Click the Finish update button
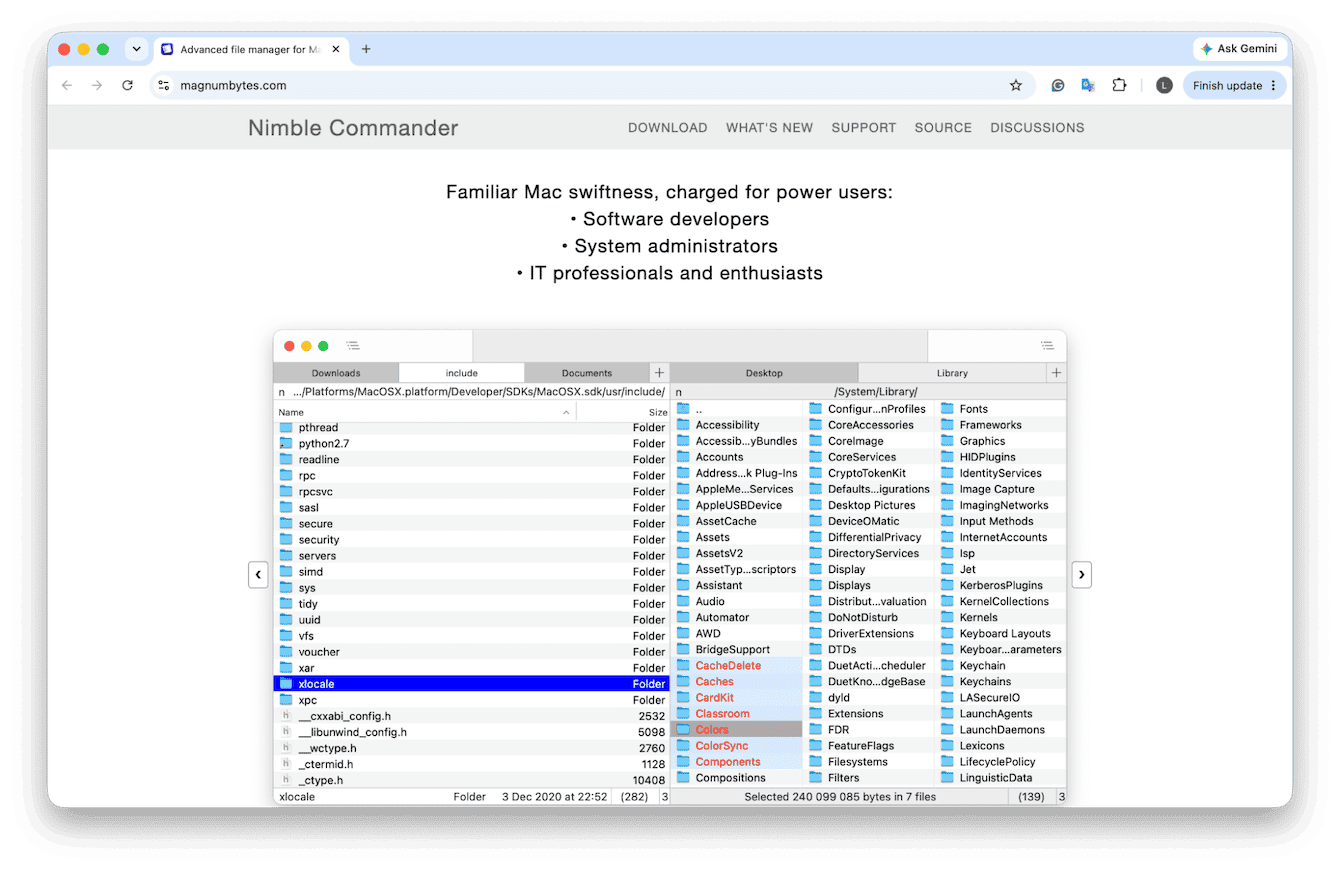 tap(1234, 86)
